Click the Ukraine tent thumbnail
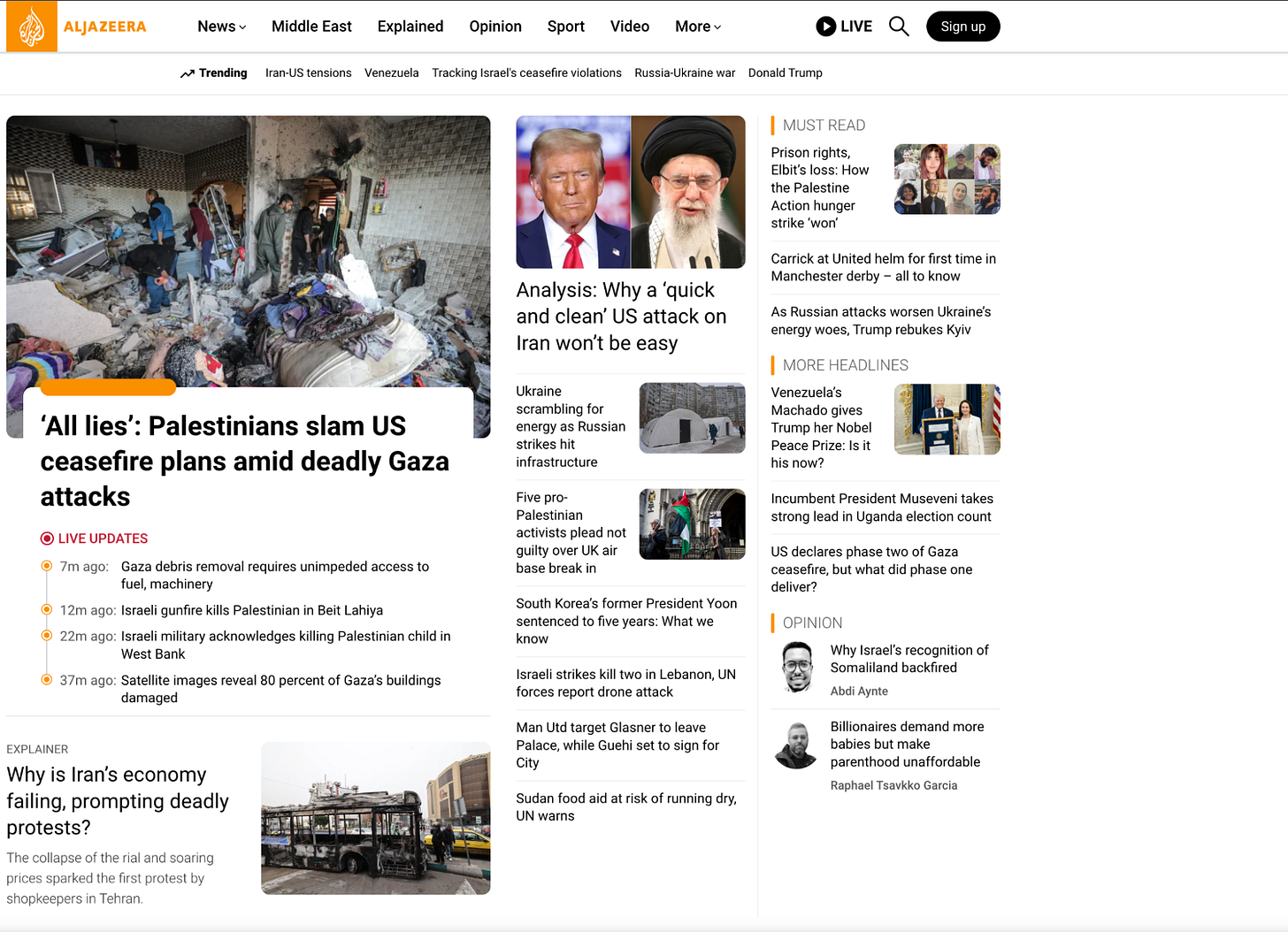The width and height of the screenshot is (1288, 932). 693,418
